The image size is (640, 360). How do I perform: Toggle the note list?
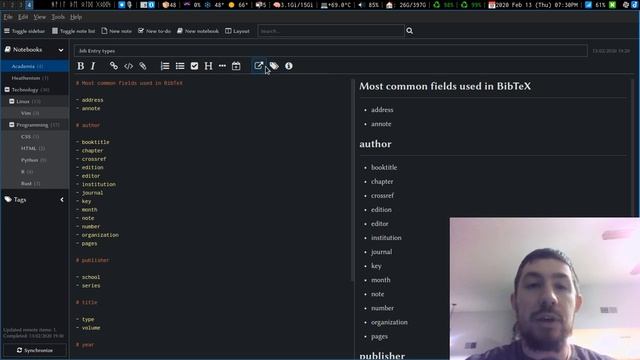pyautogui.click(x=73, y=31)
